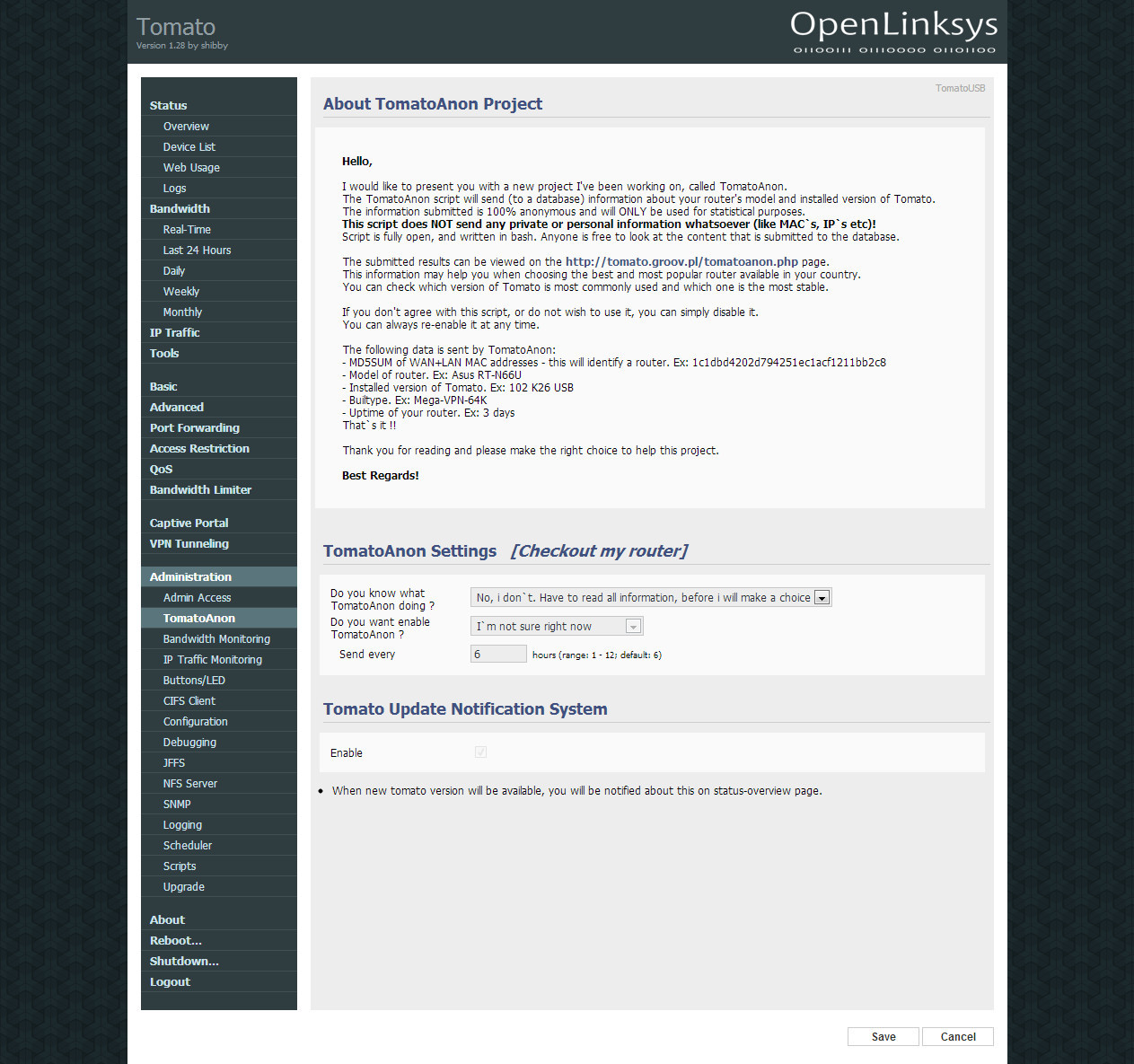1134x1064 pixels.
Task: Open NFS Server settings
Action: point(218,784)
